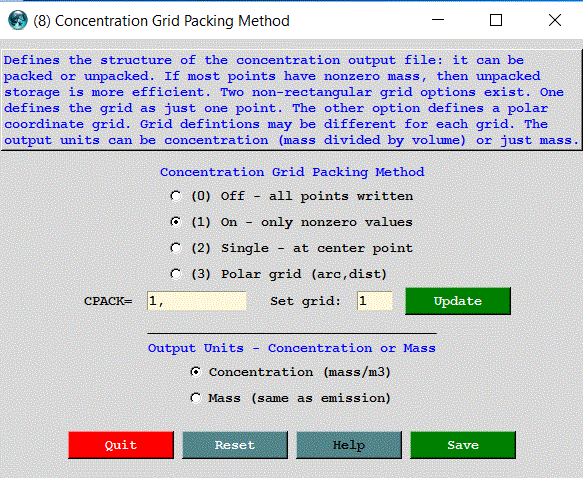
Task: Click the Concentration Grid Packing Method heading
Action: 292,172
